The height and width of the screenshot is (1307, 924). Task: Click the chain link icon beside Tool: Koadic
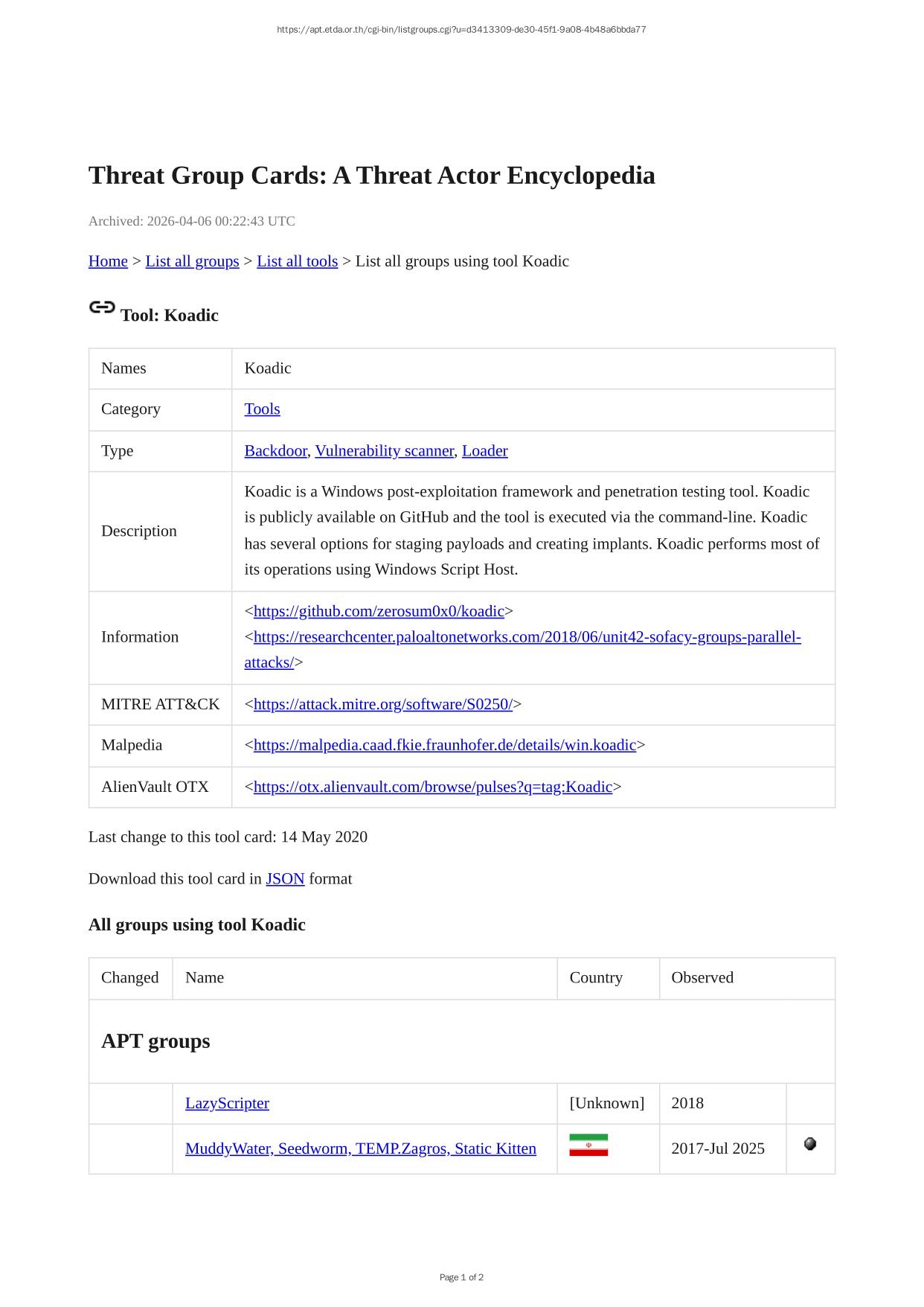pos(102,307)
